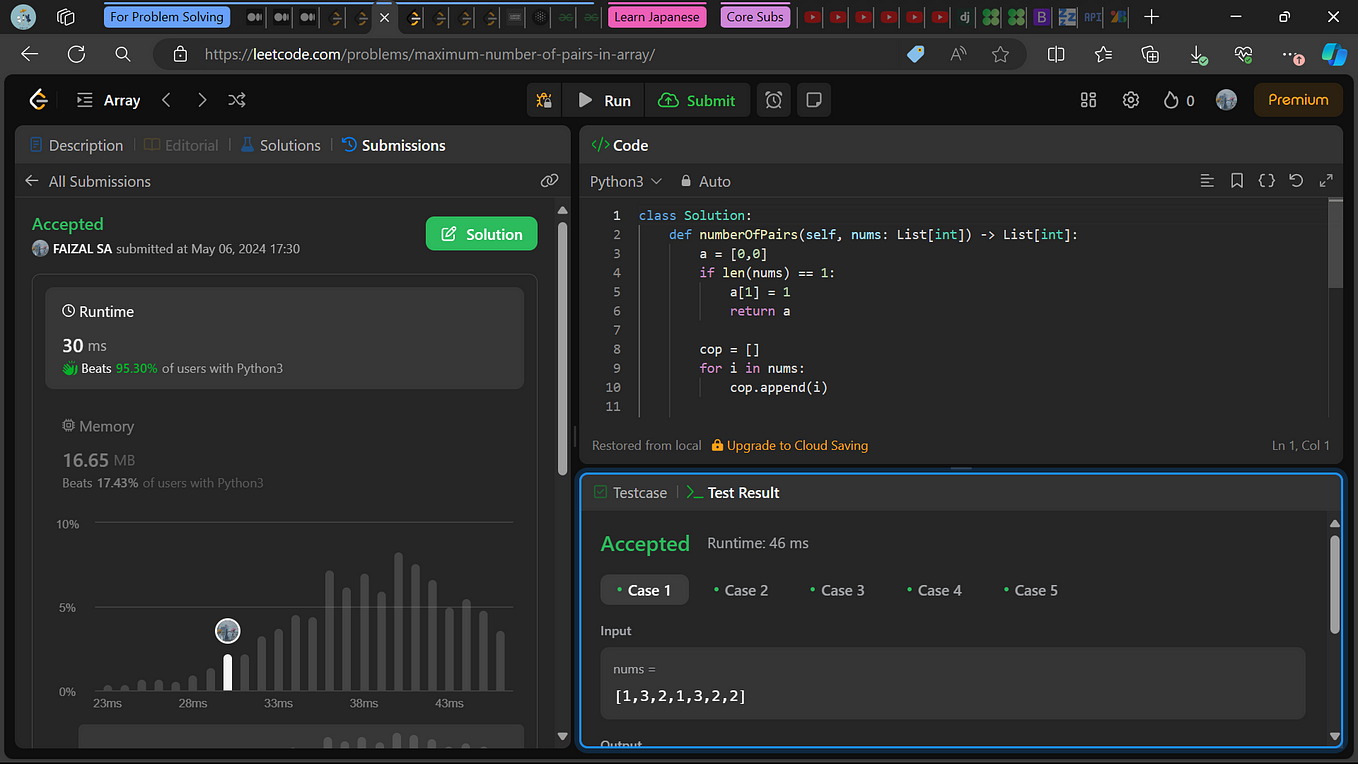The image size is (1358, 764).
Task: Click the curly braces icon
Action: click(x=1266, y=181)
